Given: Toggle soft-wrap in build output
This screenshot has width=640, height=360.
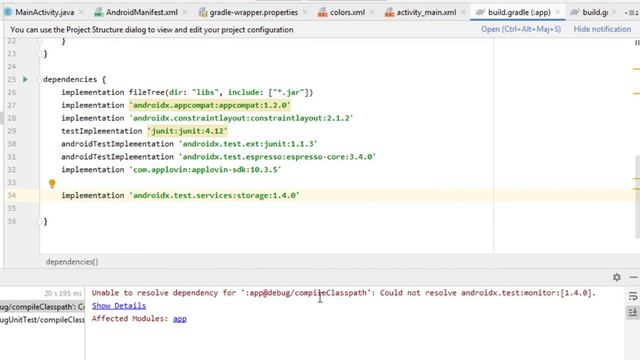Looking at the screenshot, I should (633, 296).
